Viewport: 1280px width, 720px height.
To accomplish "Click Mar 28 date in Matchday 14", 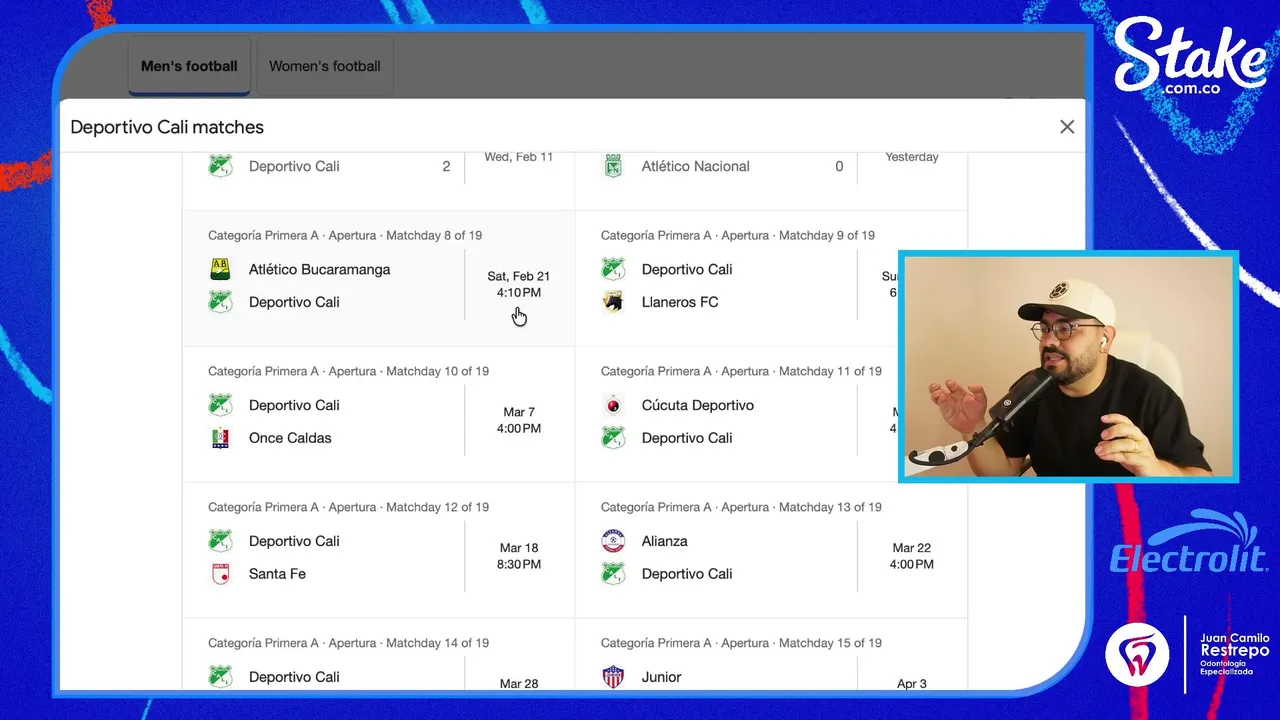I will pos(519,684).
